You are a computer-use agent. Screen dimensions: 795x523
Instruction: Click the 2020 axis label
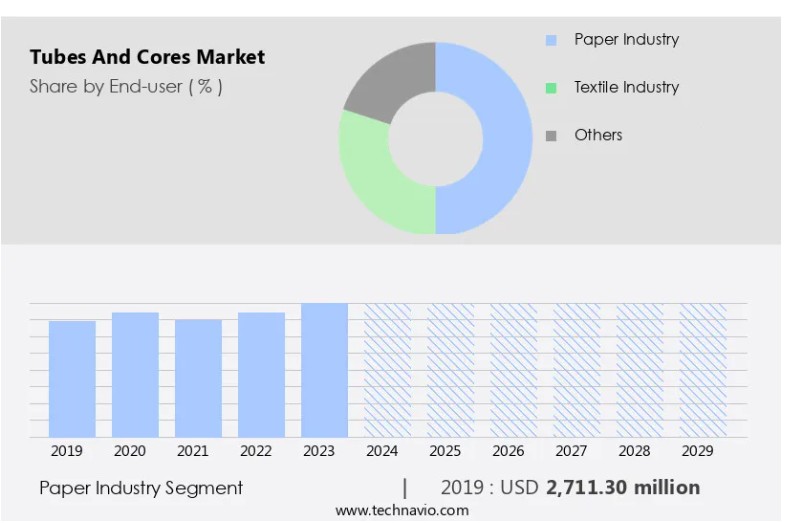pos(129,451)
